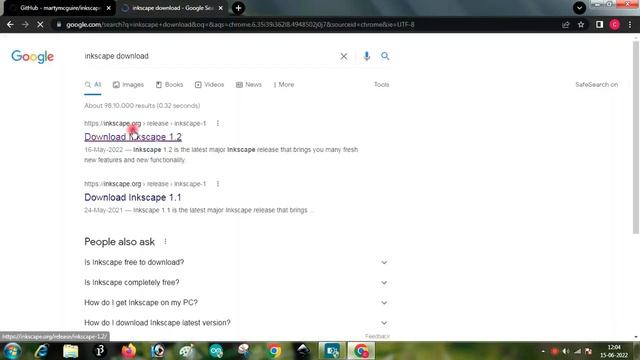
Task: Open Chrome three-dot menu
Action: coord(630,24)
